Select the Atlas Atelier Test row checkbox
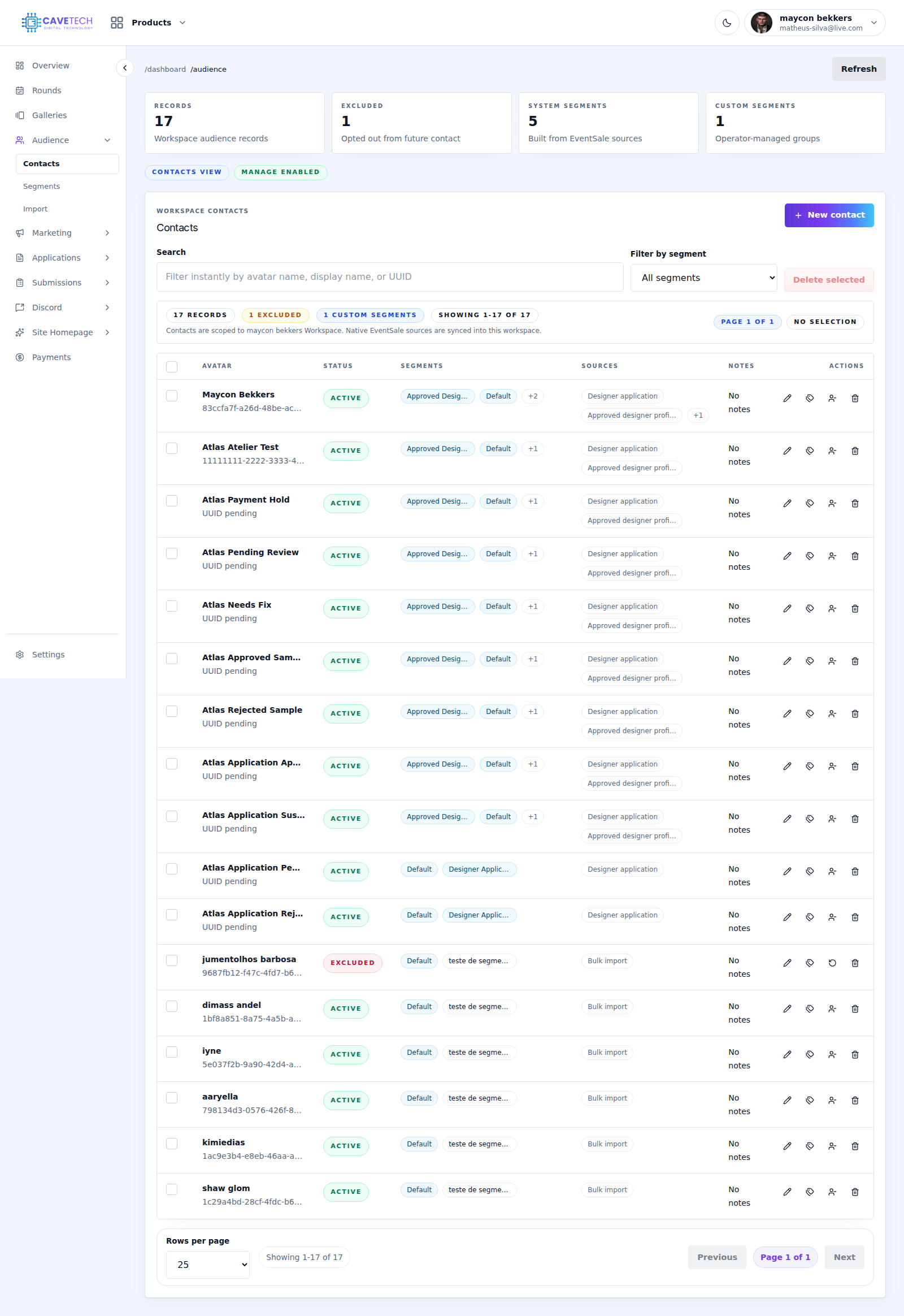 tap(172, 448)
